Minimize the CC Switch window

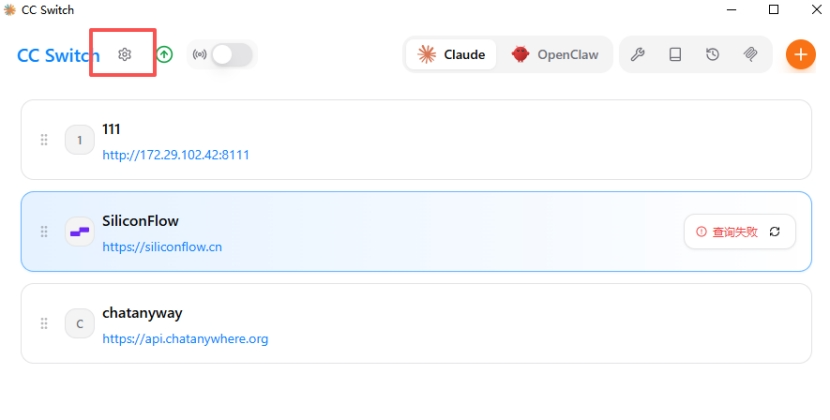tap(732, 10)
